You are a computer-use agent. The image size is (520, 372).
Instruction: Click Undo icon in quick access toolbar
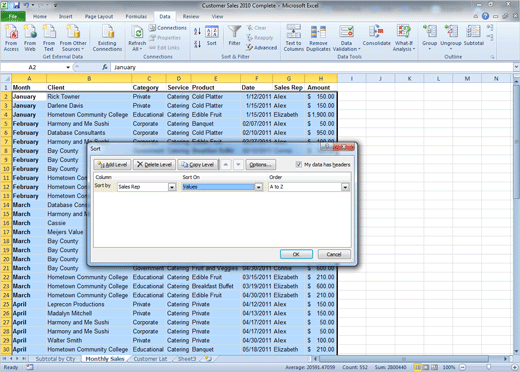(26, 5)
